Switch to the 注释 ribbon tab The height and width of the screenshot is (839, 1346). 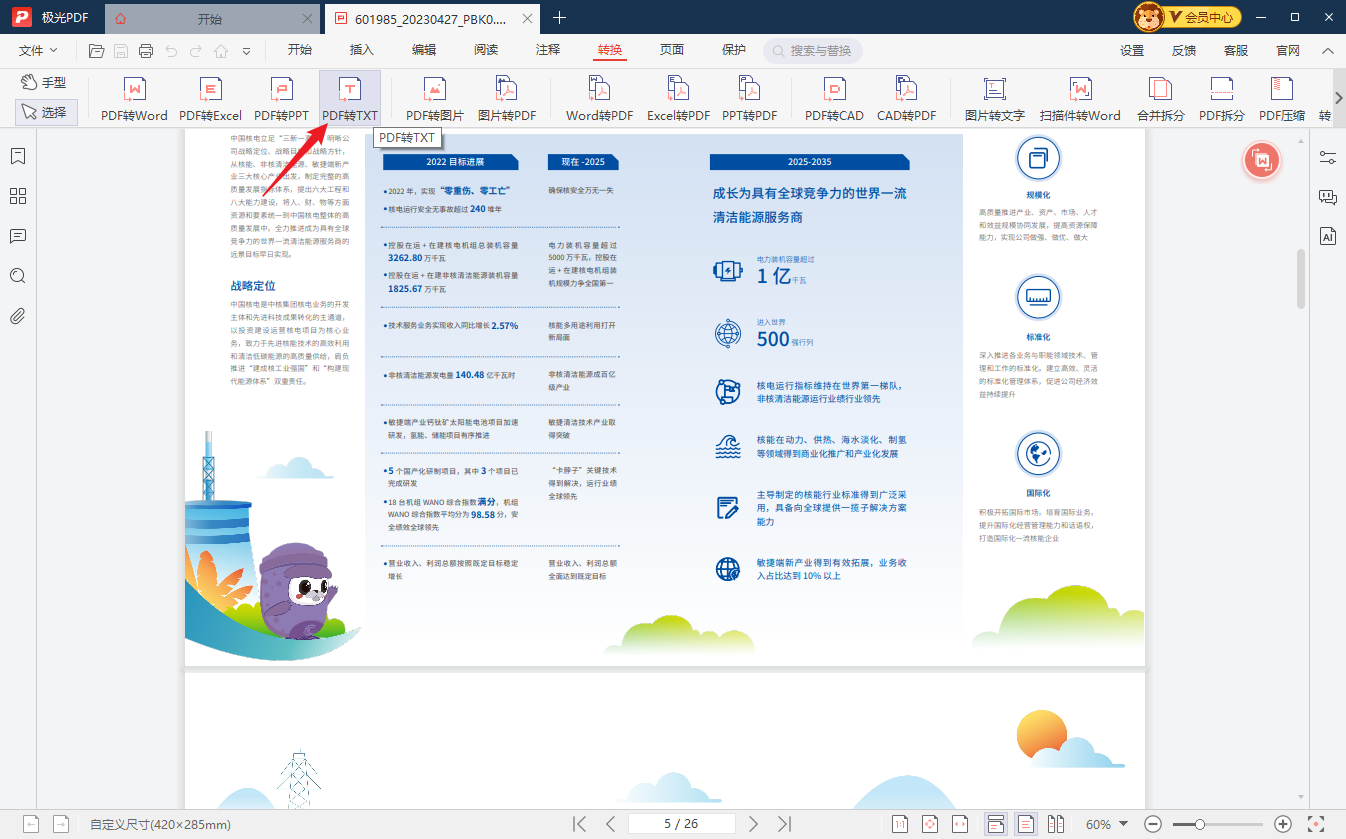click(x=547, y=49)
